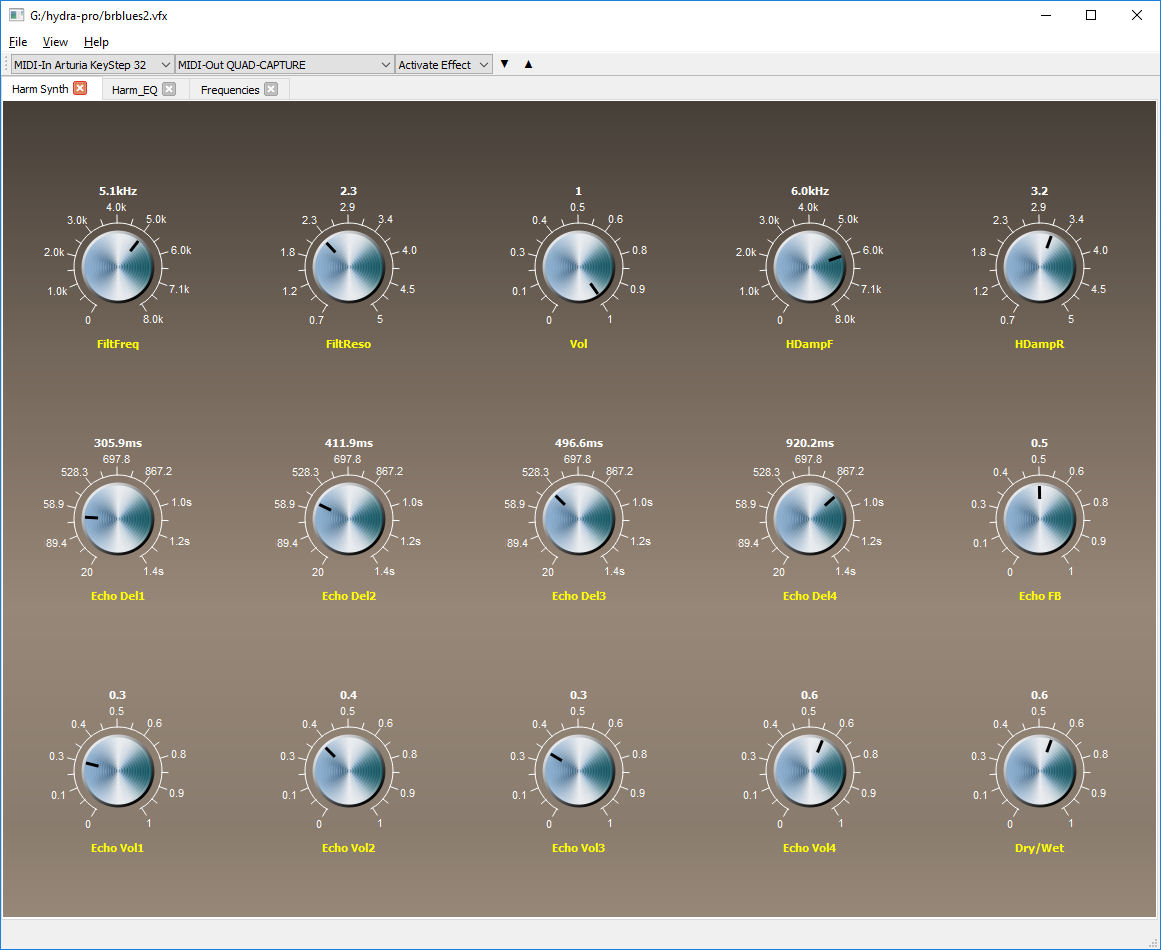The image size is (1161, 950).
Task: Click the down triangle arrow in toolbar
Action: [x=504, y=64]
